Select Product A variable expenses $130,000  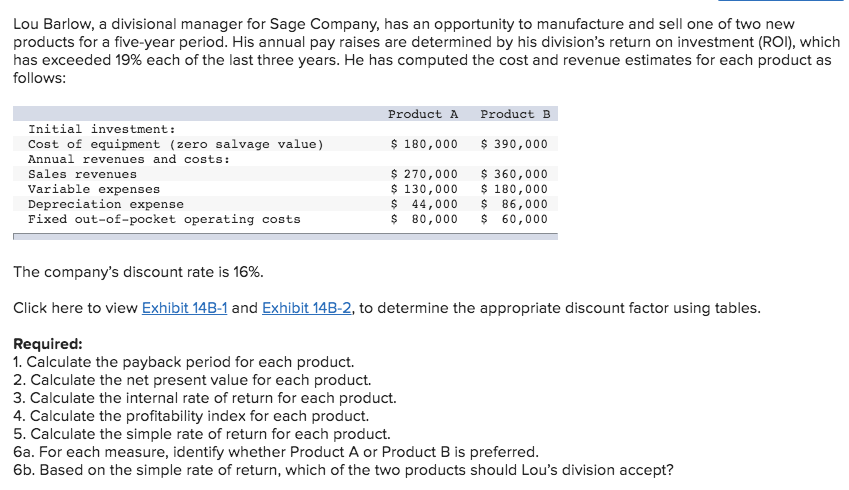424,189
